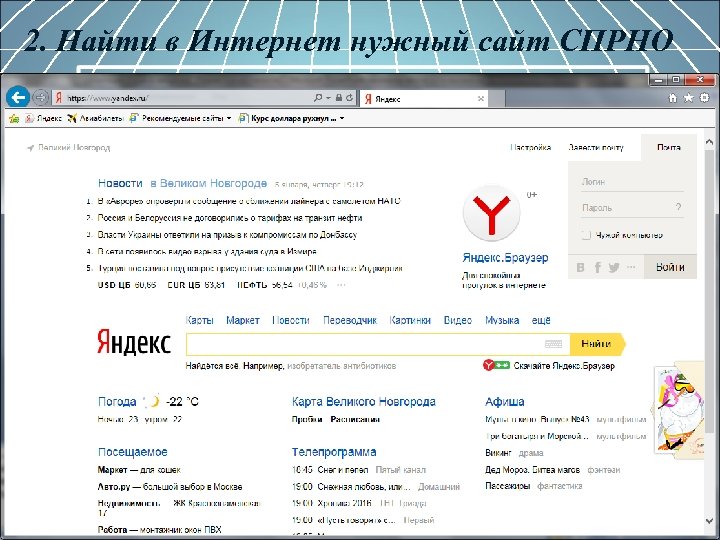Open the Настройка link

[530, 148]
